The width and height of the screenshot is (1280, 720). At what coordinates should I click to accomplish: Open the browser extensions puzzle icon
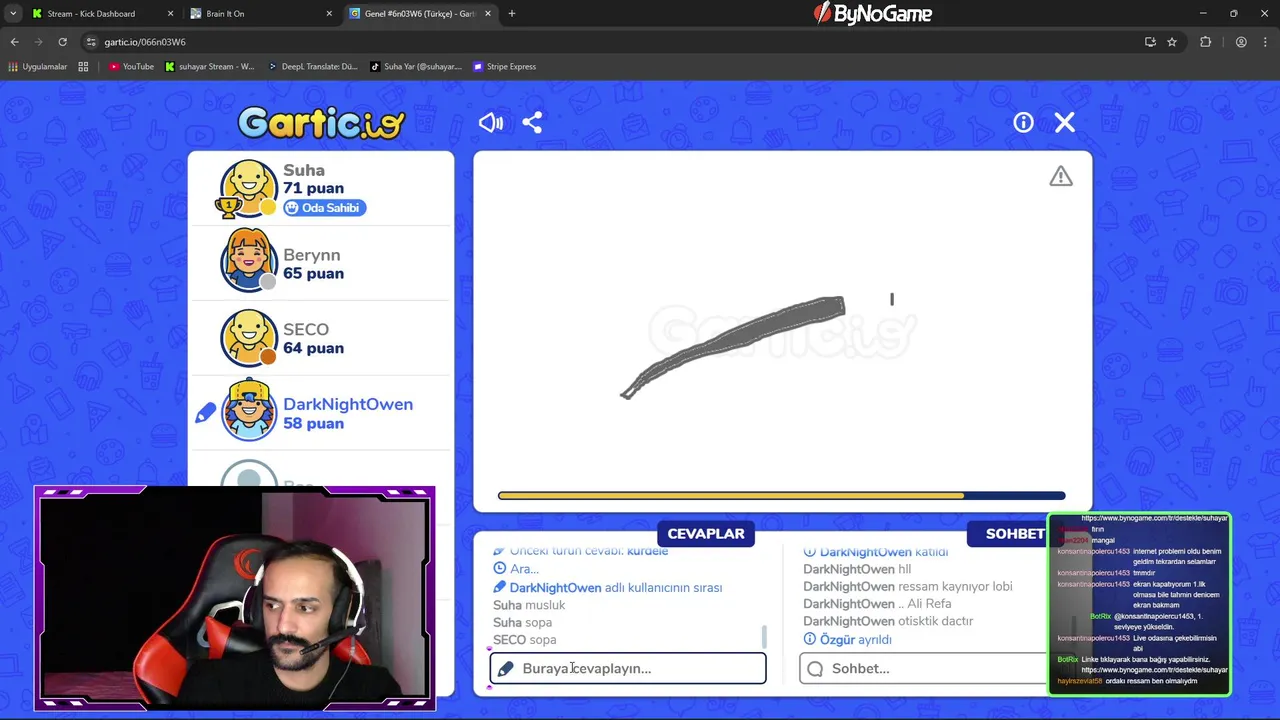[1205, 42]
